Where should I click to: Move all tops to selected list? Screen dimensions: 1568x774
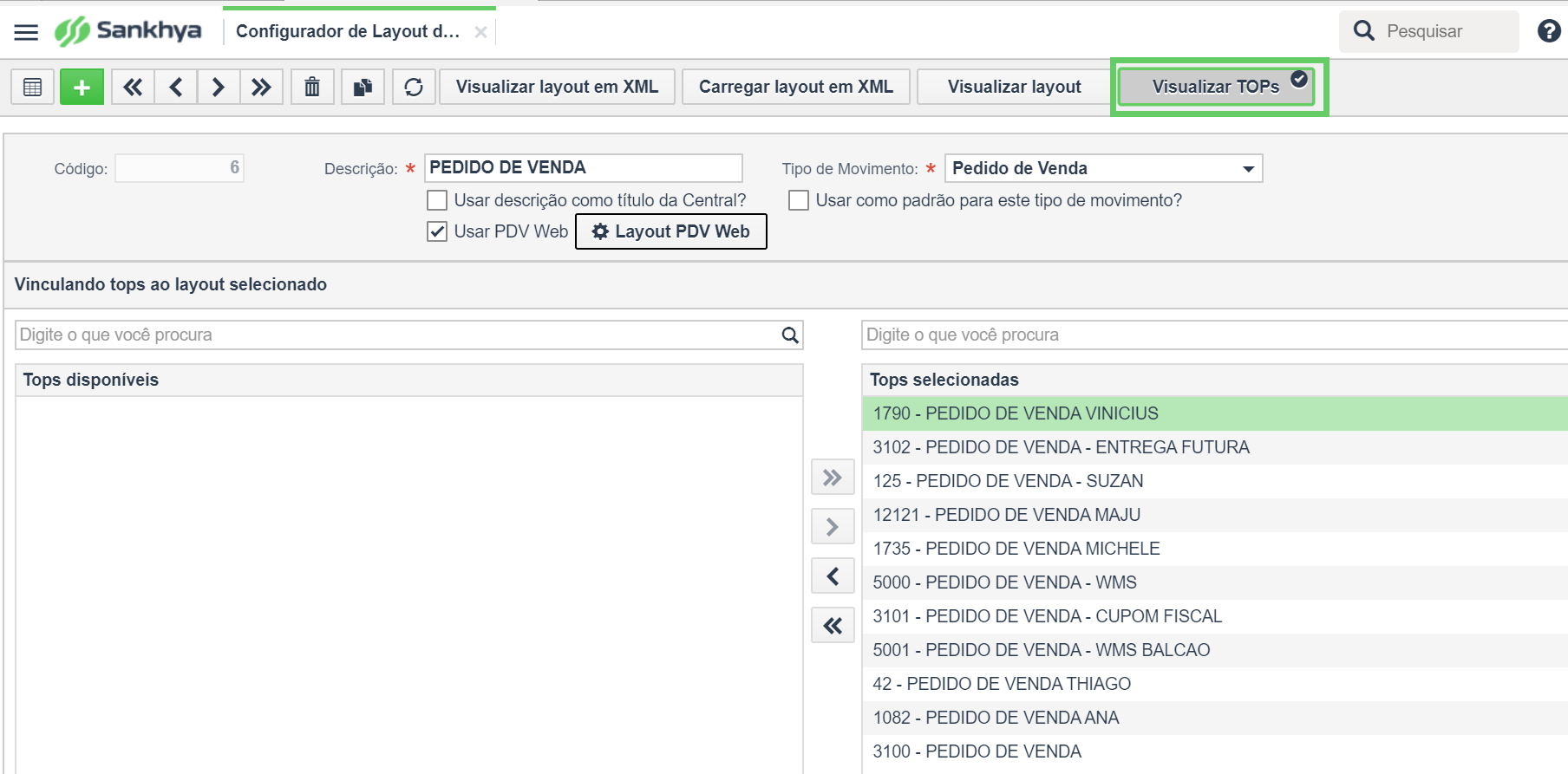(x=833, y=478)
